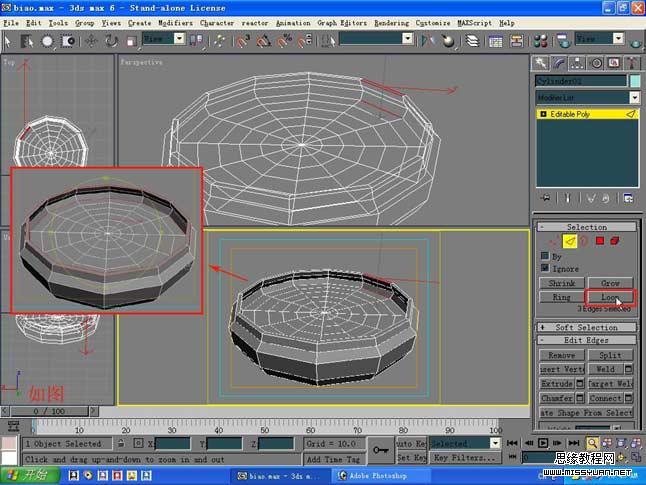The height and width of the screenshot is (485, 646).
Task: Open the Modifier List dropdown
Action: pyautogui.click(x=634, y=98)
